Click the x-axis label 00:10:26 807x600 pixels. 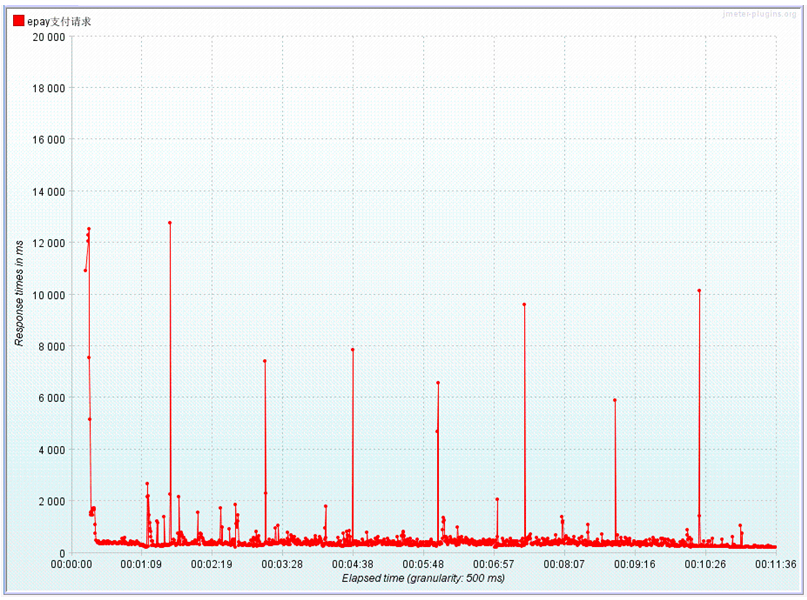705,564
